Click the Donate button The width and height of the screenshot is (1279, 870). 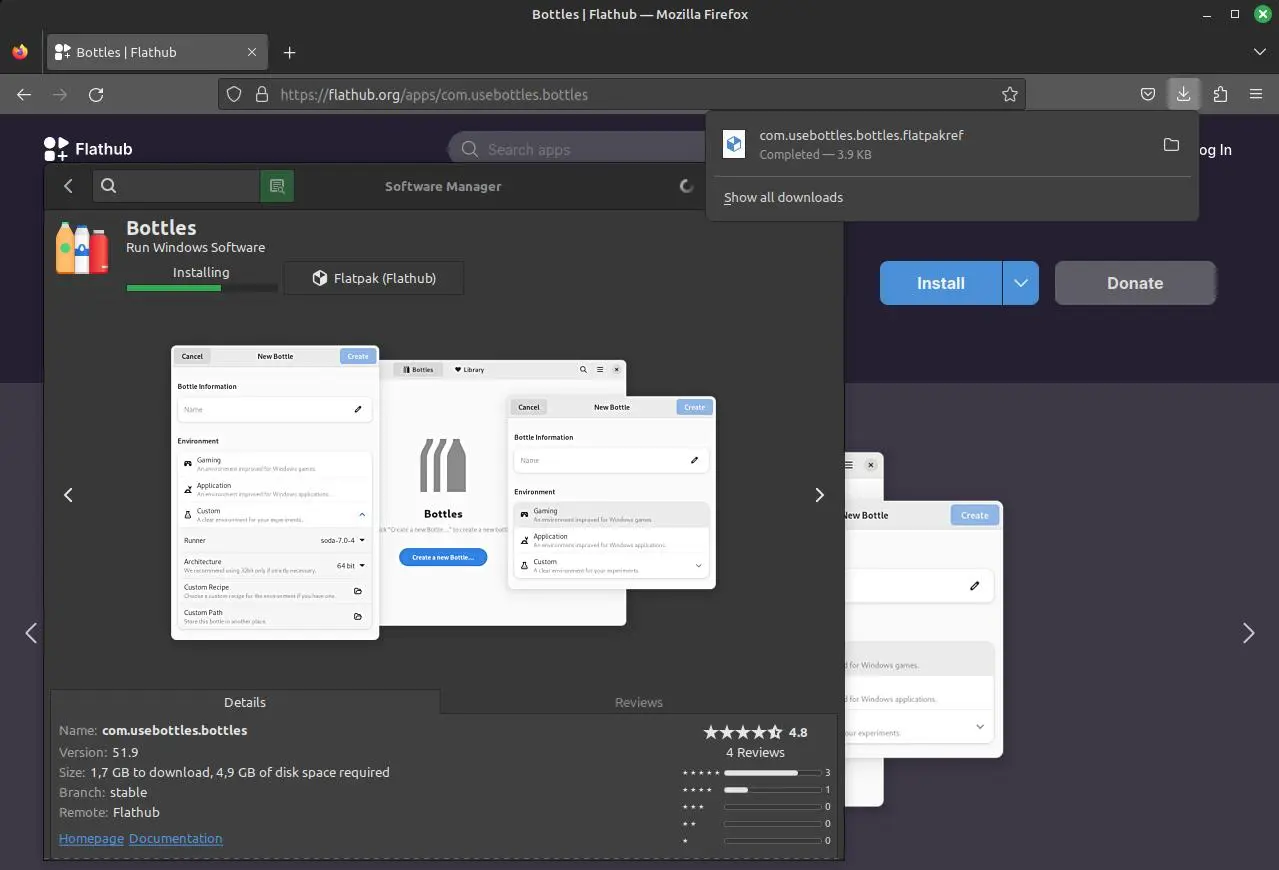pos(1135,283)
